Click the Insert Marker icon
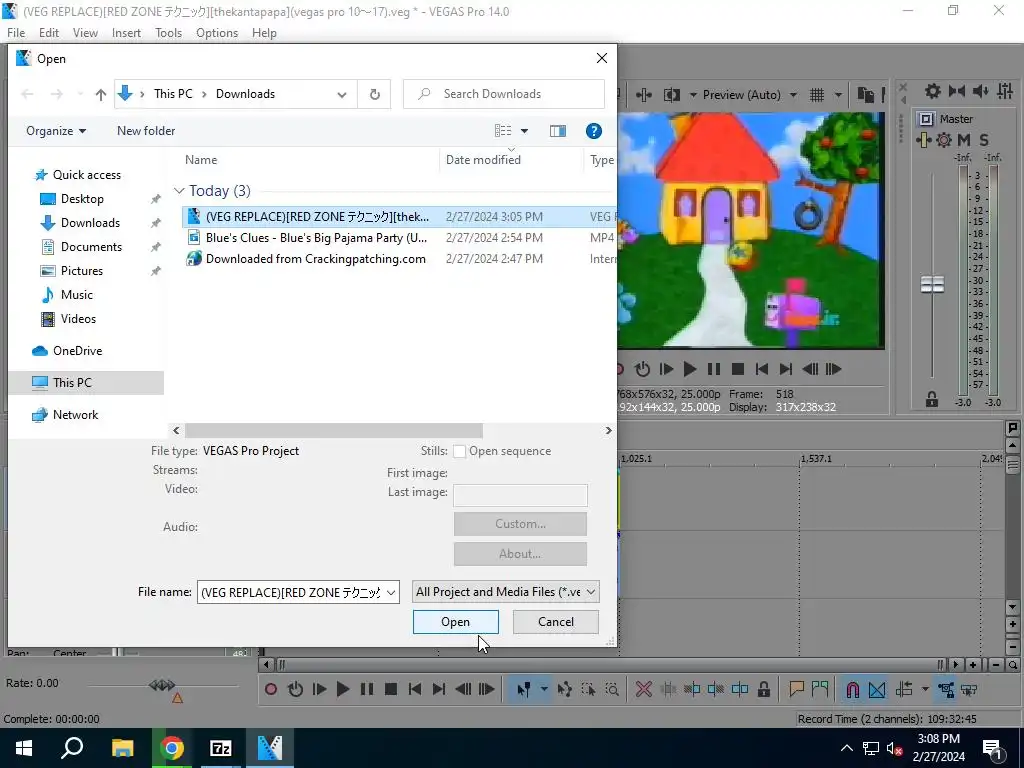The height and width of the screenshot is (768, 1024). [796, 689]
